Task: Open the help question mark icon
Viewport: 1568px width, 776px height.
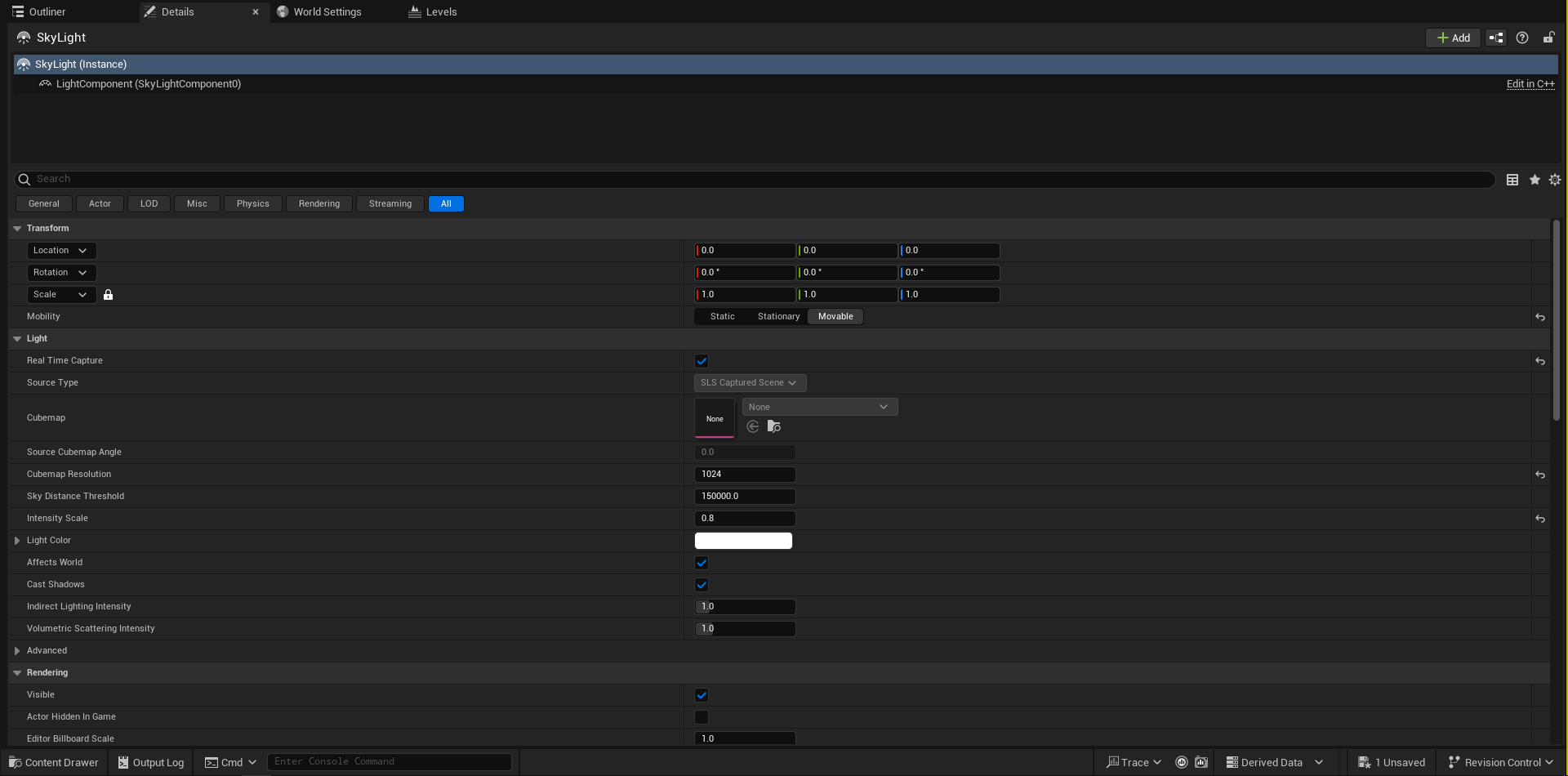Action: tap(1522, 38)
